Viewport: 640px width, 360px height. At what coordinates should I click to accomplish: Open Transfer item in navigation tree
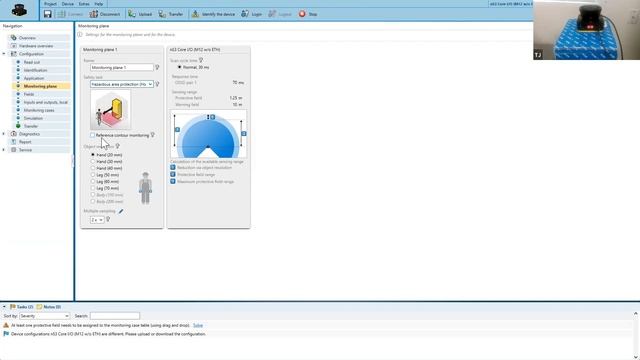(31, 126)
